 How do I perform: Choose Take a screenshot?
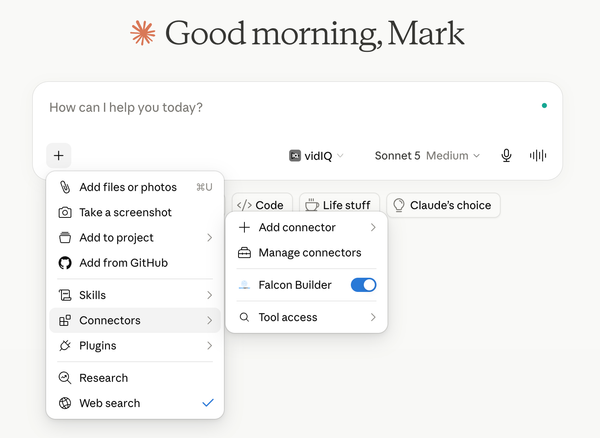point(135,212)
